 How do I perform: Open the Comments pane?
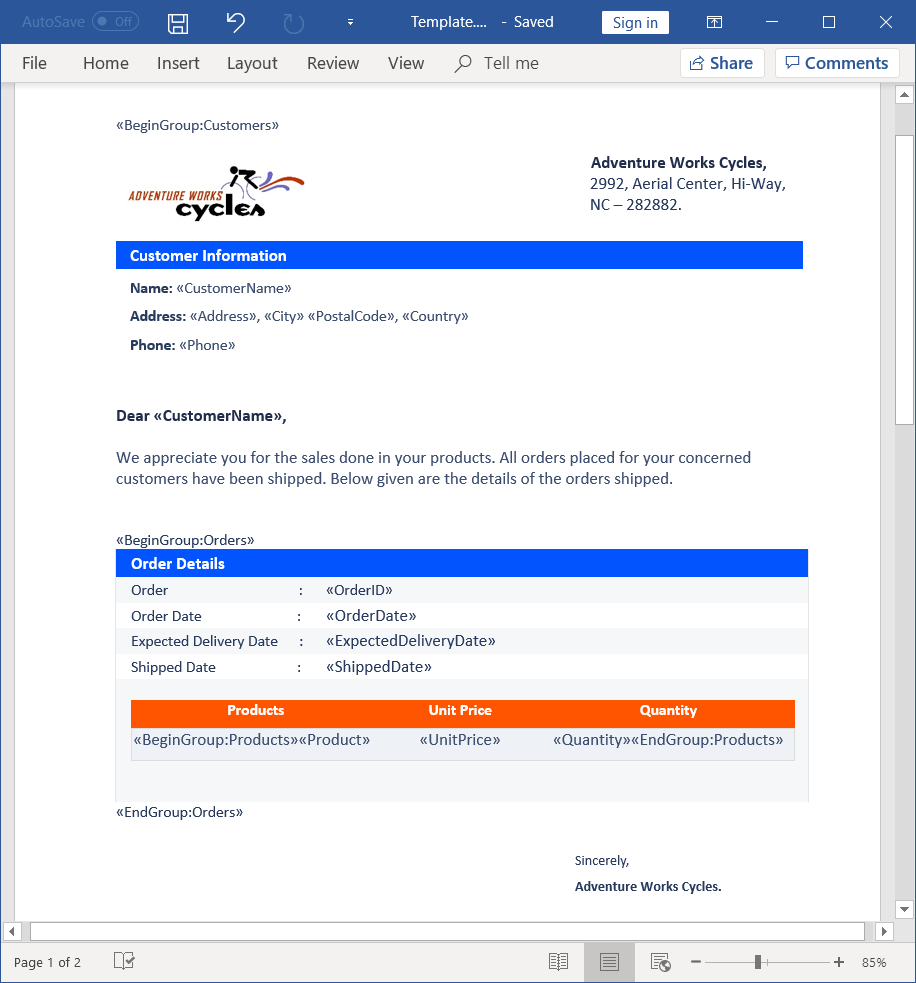click(837, 63)
